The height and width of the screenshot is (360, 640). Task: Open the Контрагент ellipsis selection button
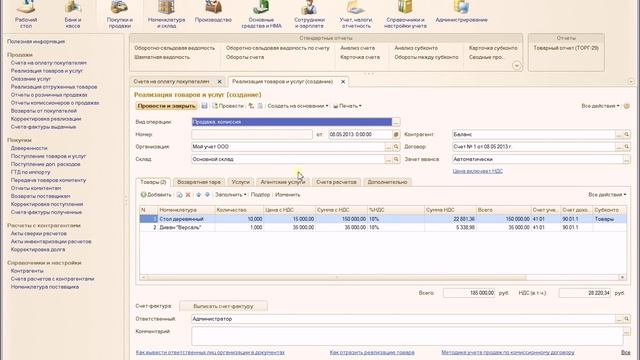[x=619, y=134]
